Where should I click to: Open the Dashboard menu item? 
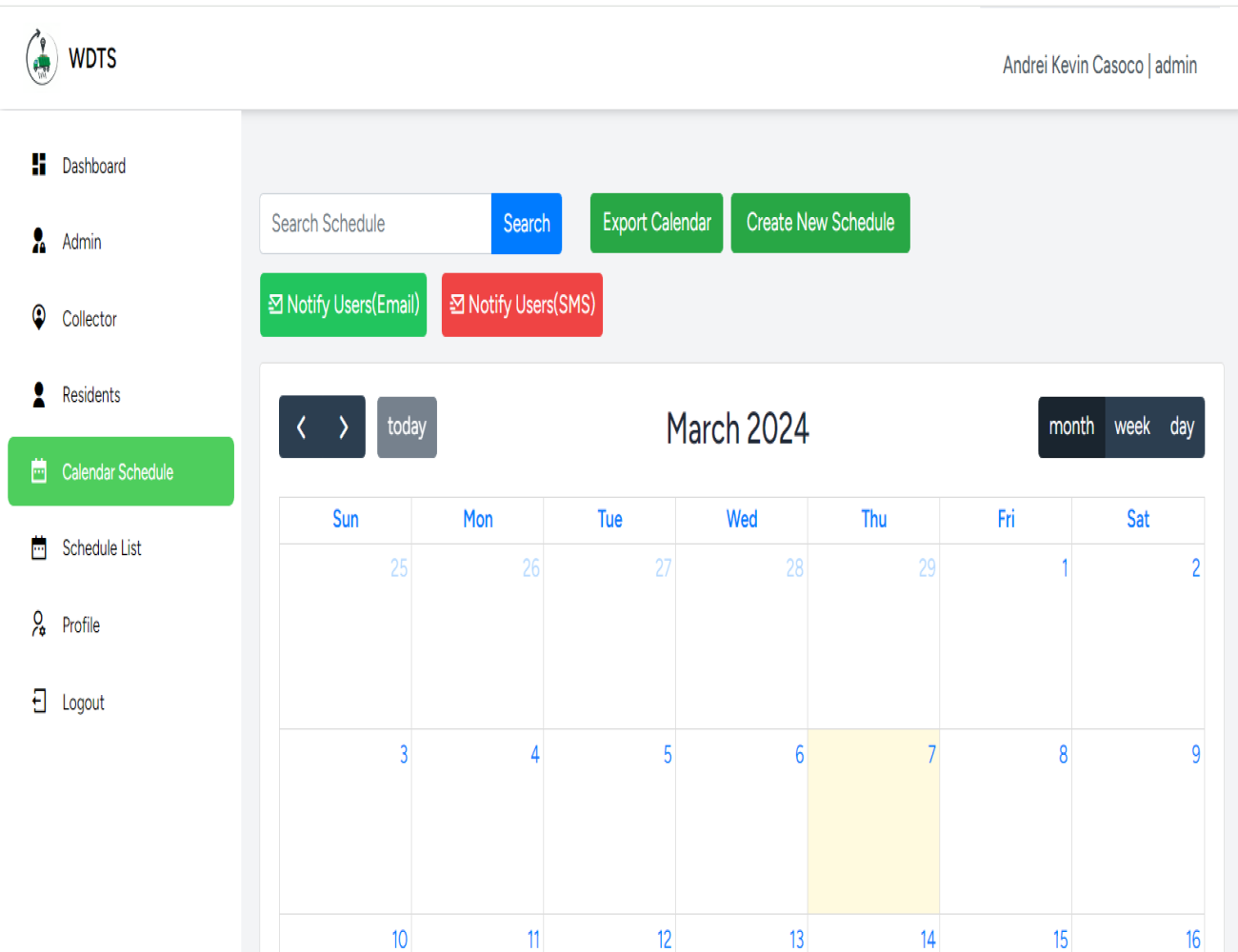121,166
